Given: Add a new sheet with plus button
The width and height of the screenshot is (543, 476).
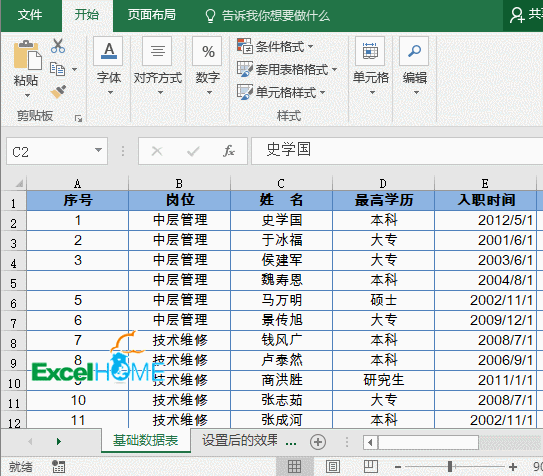Looking at the screenshot, I should pos(318,442).
